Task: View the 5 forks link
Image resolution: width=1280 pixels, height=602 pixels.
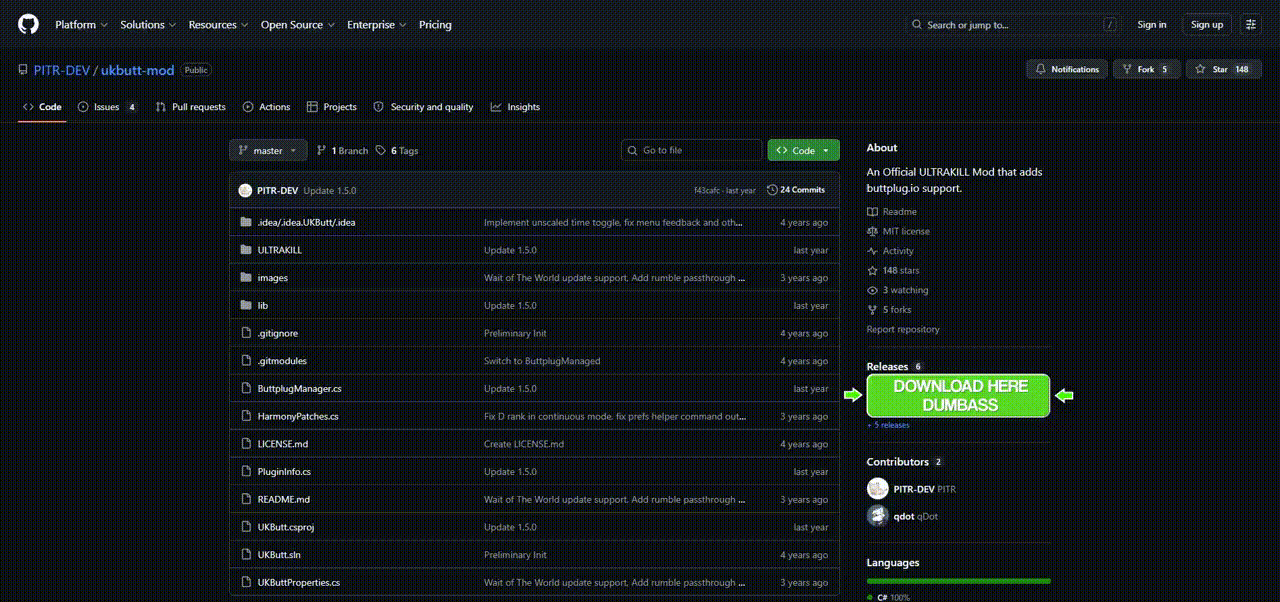Action: (x=889, y=310)
